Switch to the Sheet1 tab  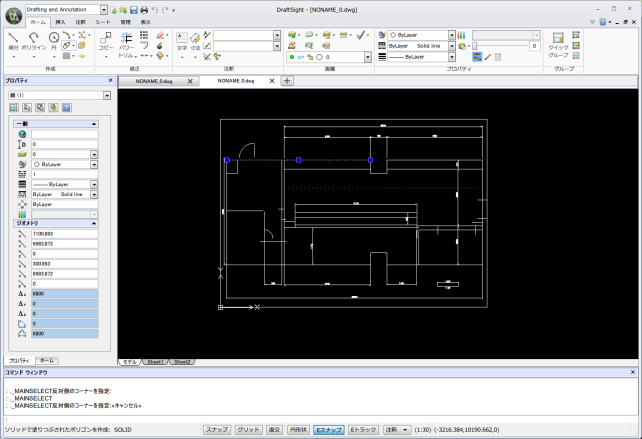tap(155, 361)
